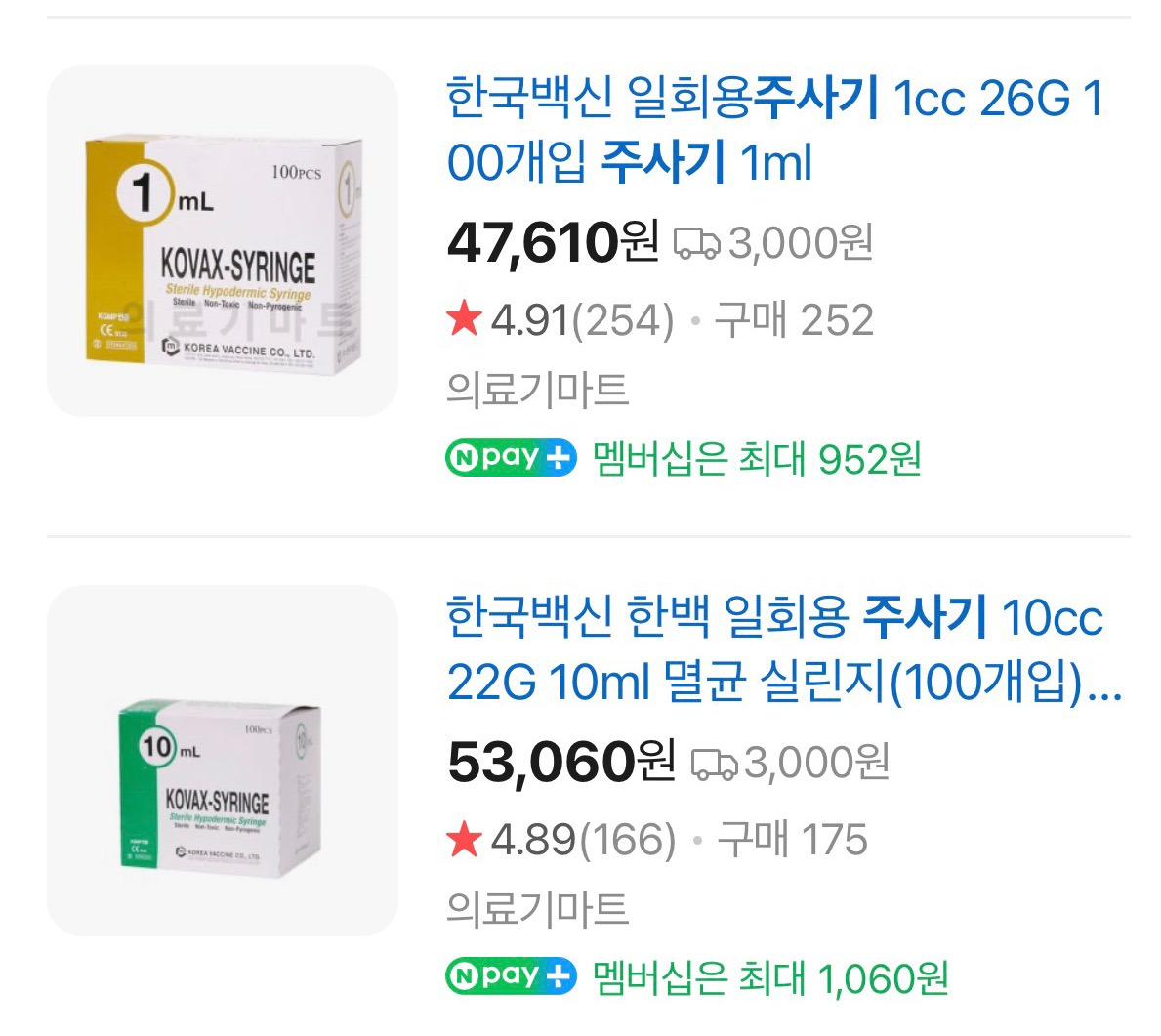
Task: Click the plus icon next to second Npay badge
Action: coord(556,976)
